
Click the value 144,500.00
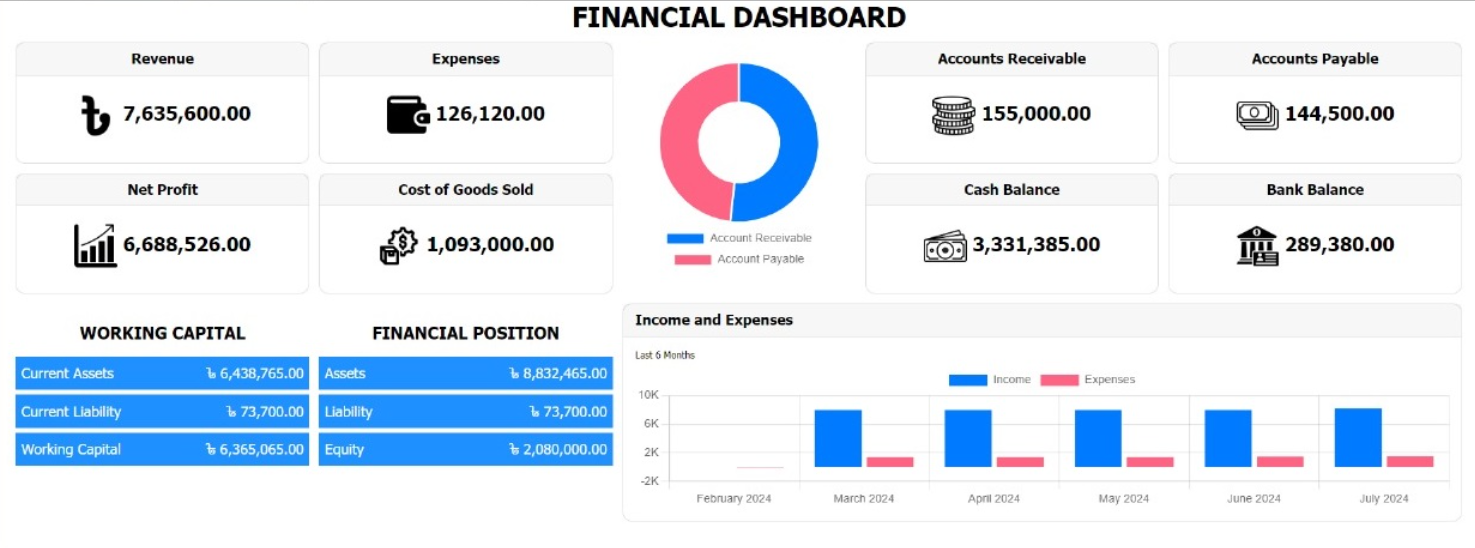(1339, 114)
